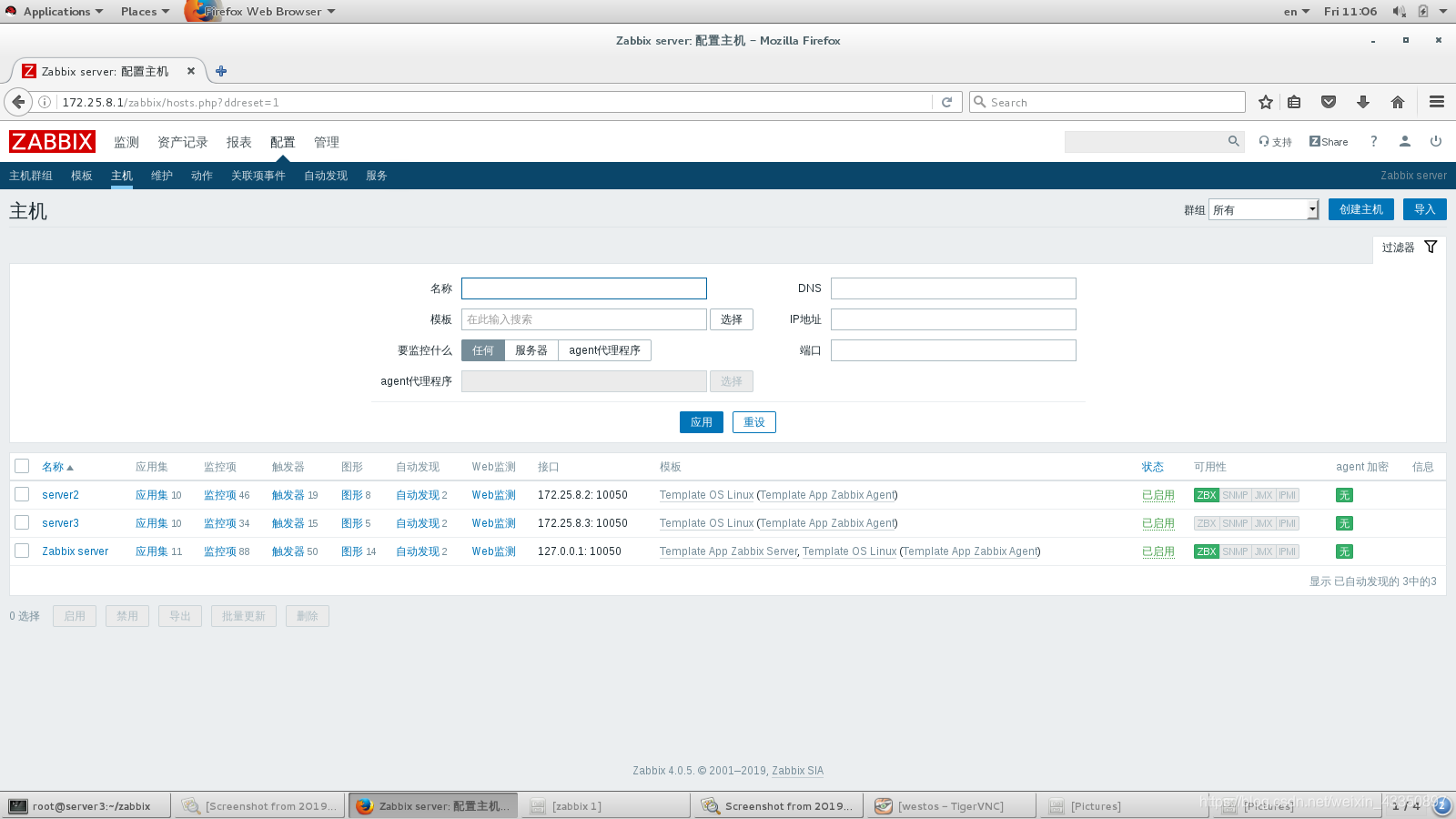The width and height of the screenshot is (1456, 819).
Task: Click the logout power icon
Action: (x=1436, y=141)
